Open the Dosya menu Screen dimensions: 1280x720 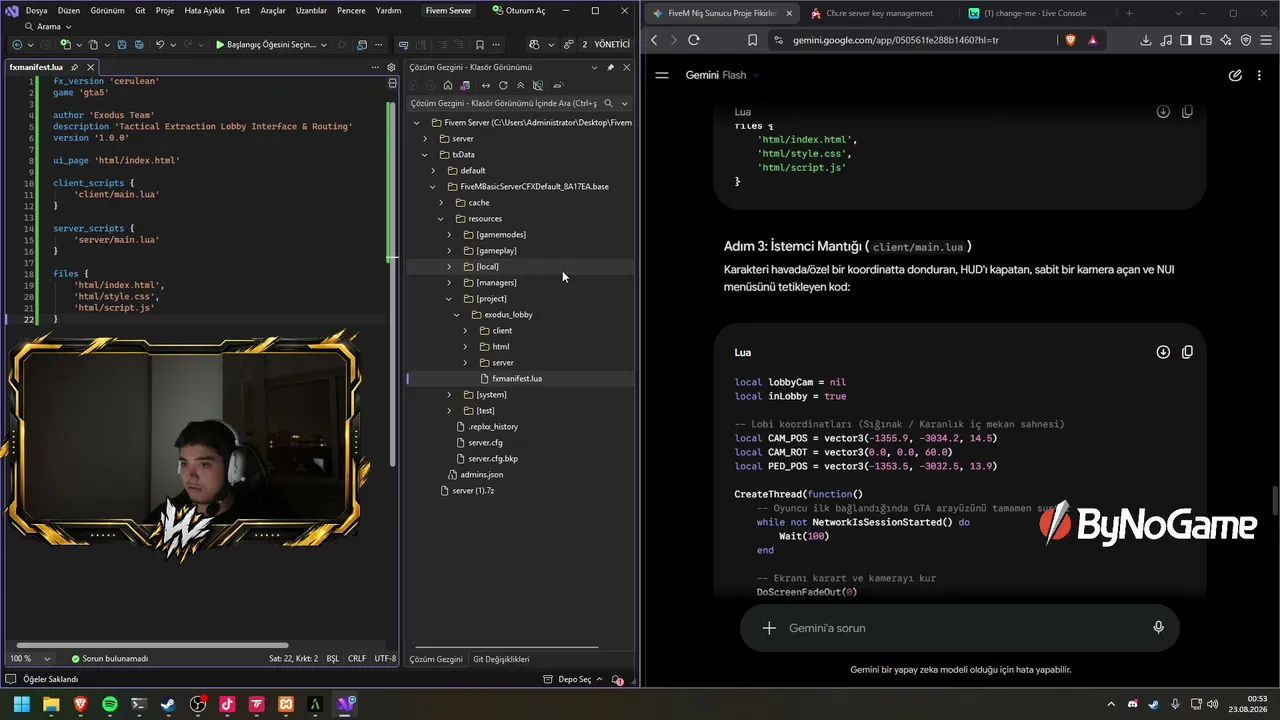click(37, 10)
